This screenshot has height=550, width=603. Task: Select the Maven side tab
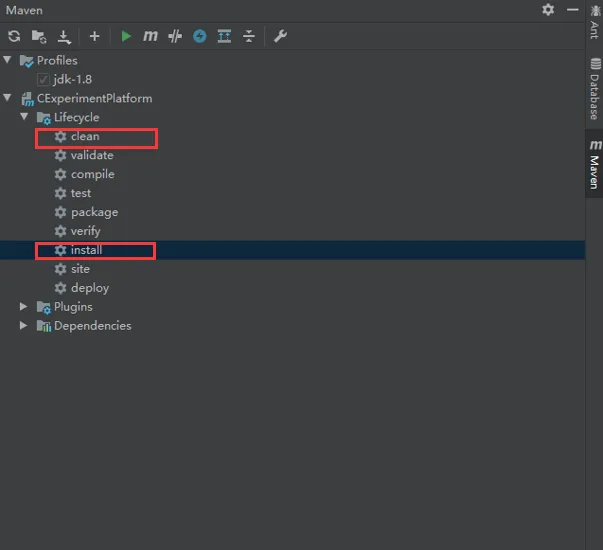pos(595,164)
